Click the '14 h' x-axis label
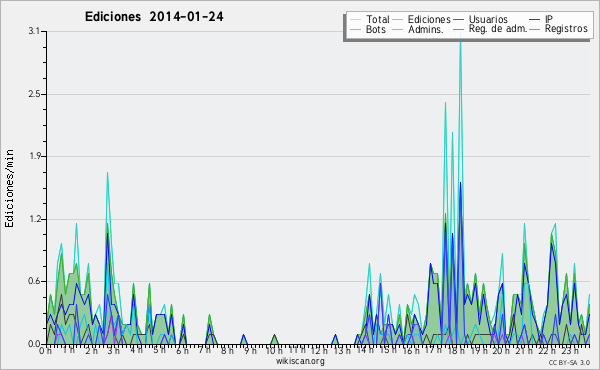Screen dimensions: 600x370 (x=365, y=351)
